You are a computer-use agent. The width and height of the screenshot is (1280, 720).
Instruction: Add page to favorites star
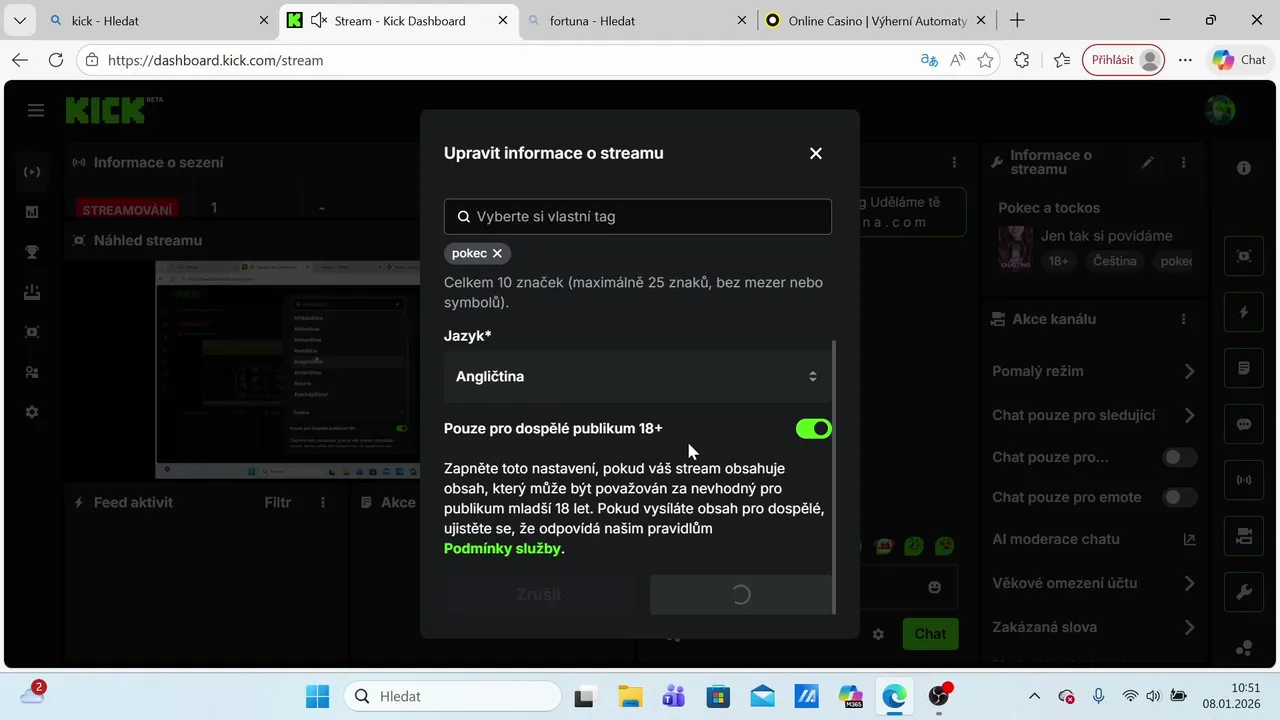point(986,60)
